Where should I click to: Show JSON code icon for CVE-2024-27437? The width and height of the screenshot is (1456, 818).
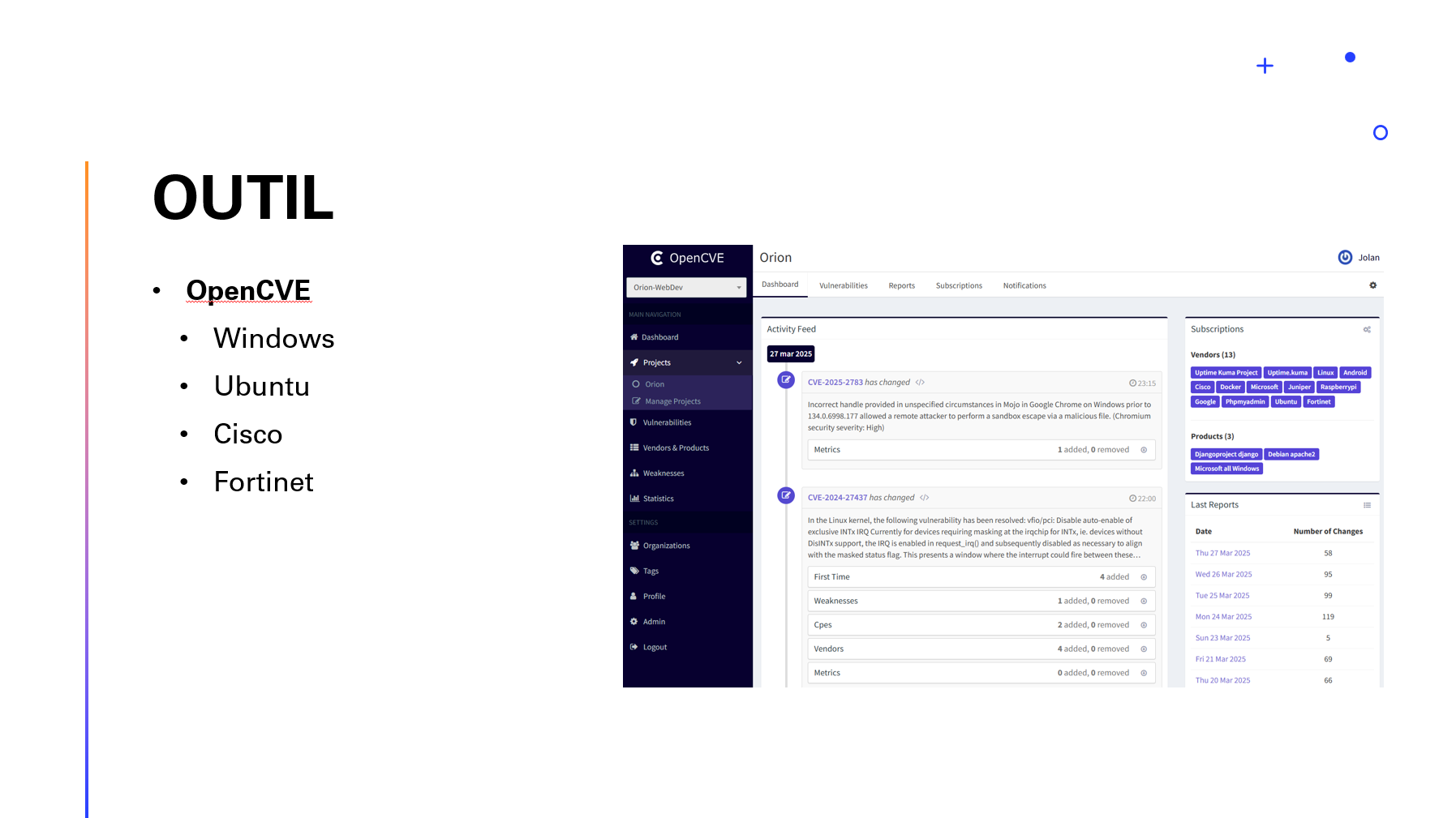[x=925, y=498]
